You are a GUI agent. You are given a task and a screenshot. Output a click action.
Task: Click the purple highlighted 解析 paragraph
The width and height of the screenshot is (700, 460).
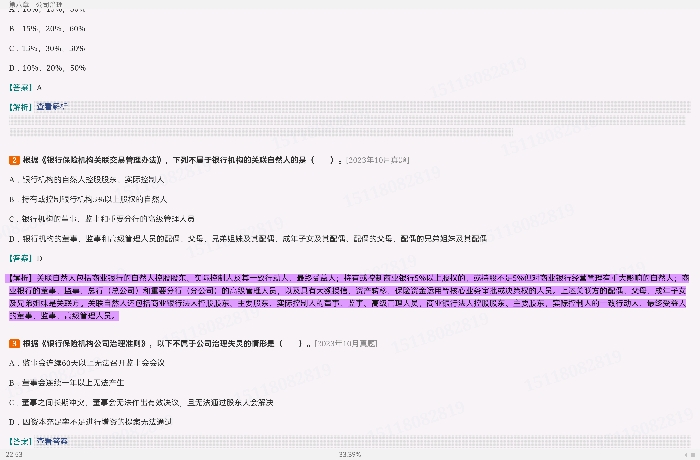pos(350,296)
